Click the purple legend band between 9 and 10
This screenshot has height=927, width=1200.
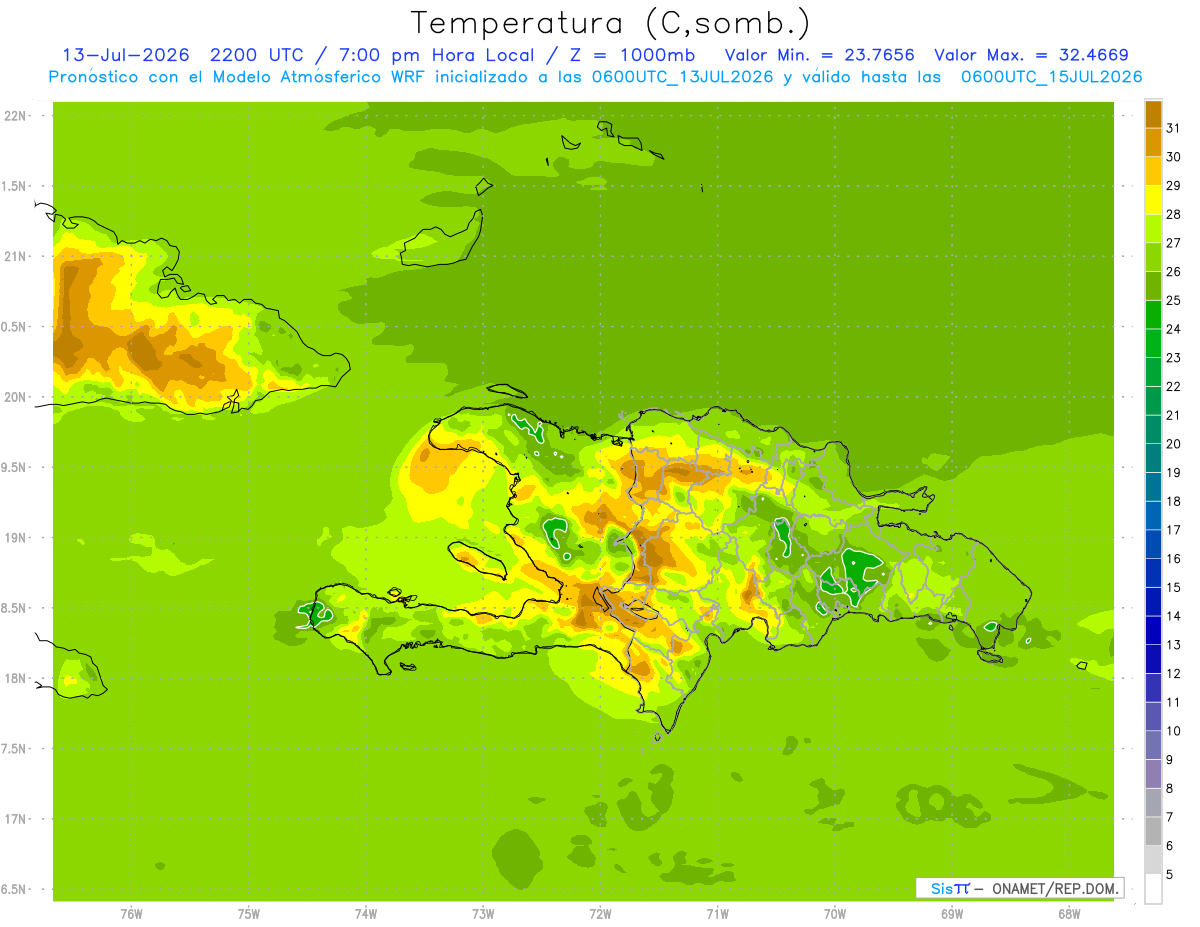coord(1153,745)
